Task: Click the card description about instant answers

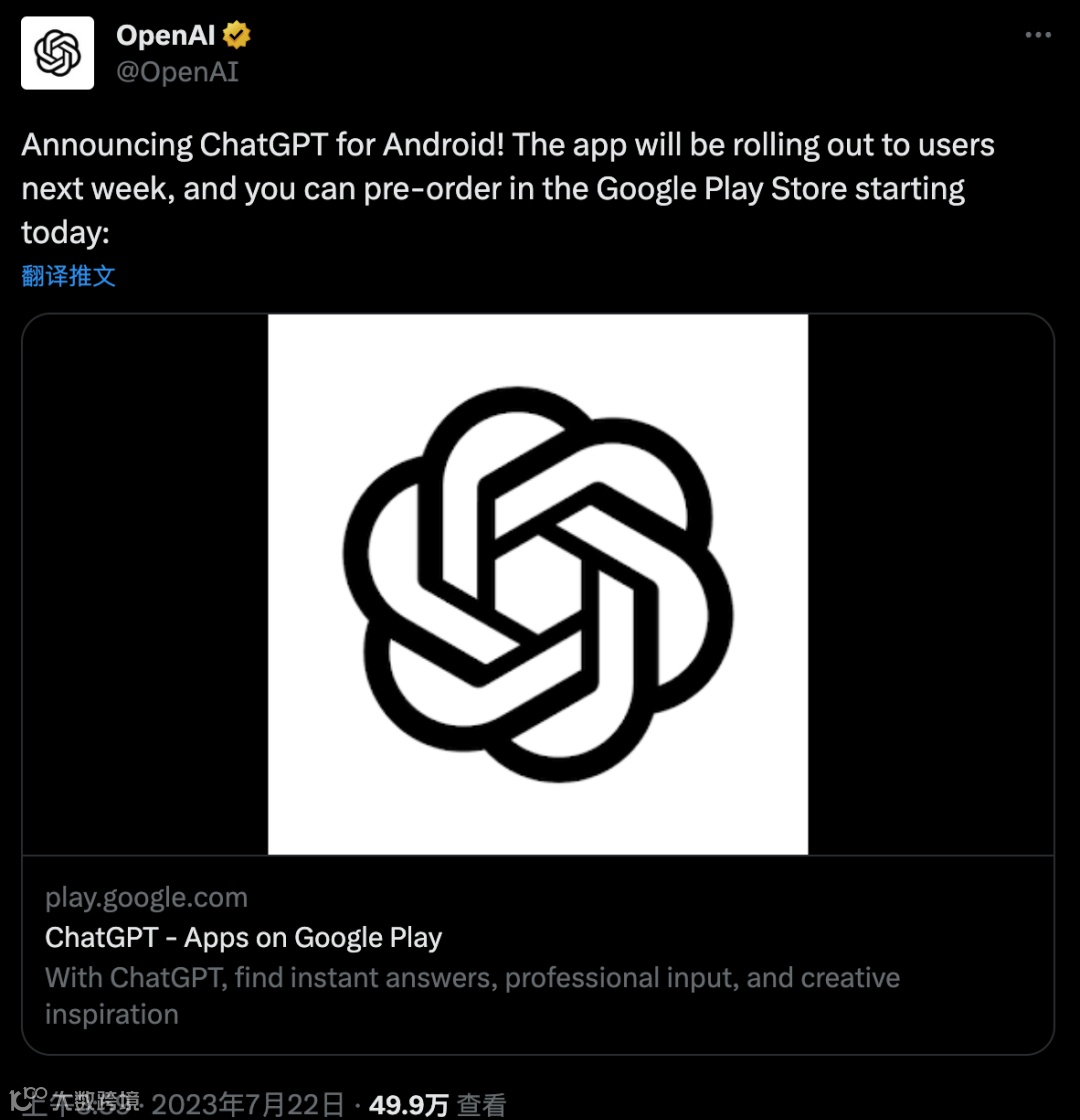Action: [x=472, y=977]
